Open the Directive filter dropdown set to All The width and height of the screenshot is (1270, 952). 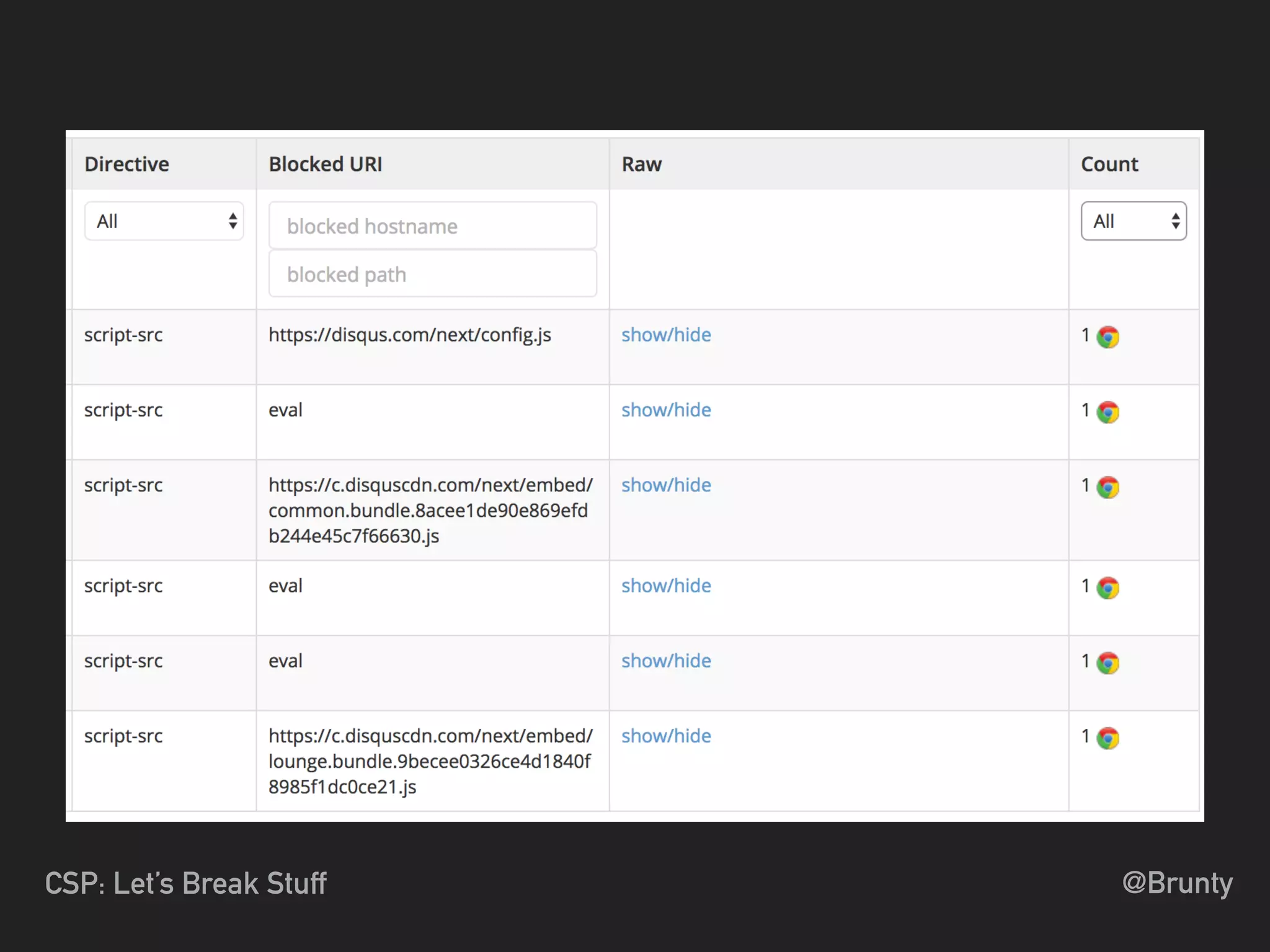coord(164,221)
